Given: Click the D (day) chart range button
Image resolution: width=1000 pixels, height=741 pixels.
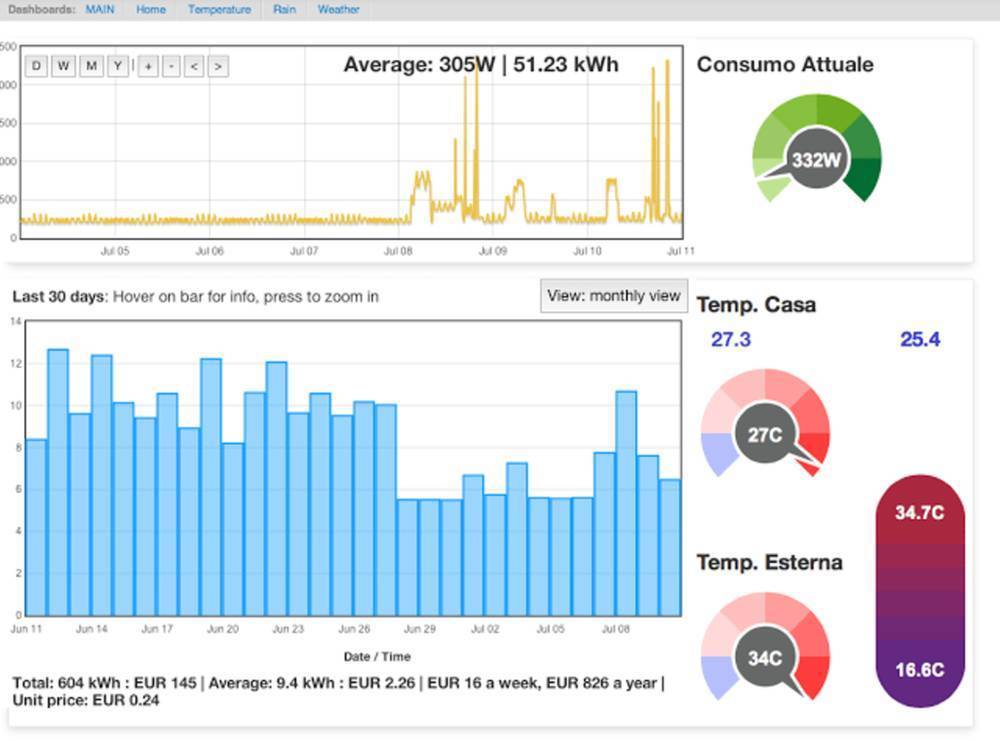Looking at the screenshot, I should point(37,66).
